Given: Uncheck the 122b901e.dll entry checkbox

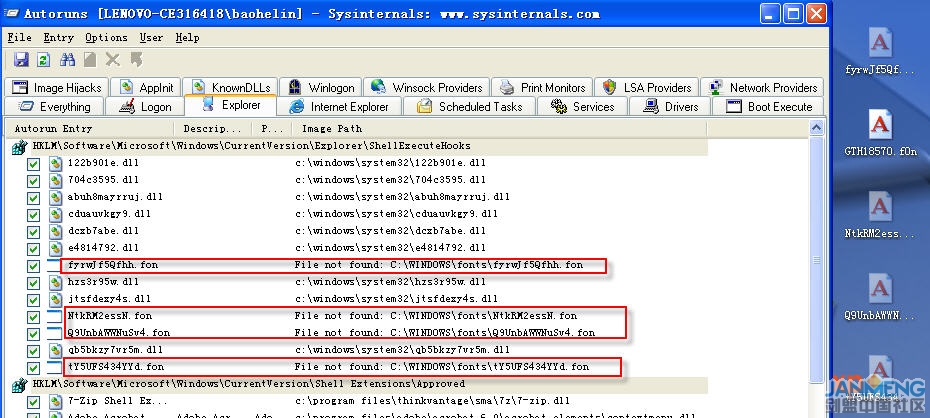Looking at the screenshot, I should coord(33,164).
